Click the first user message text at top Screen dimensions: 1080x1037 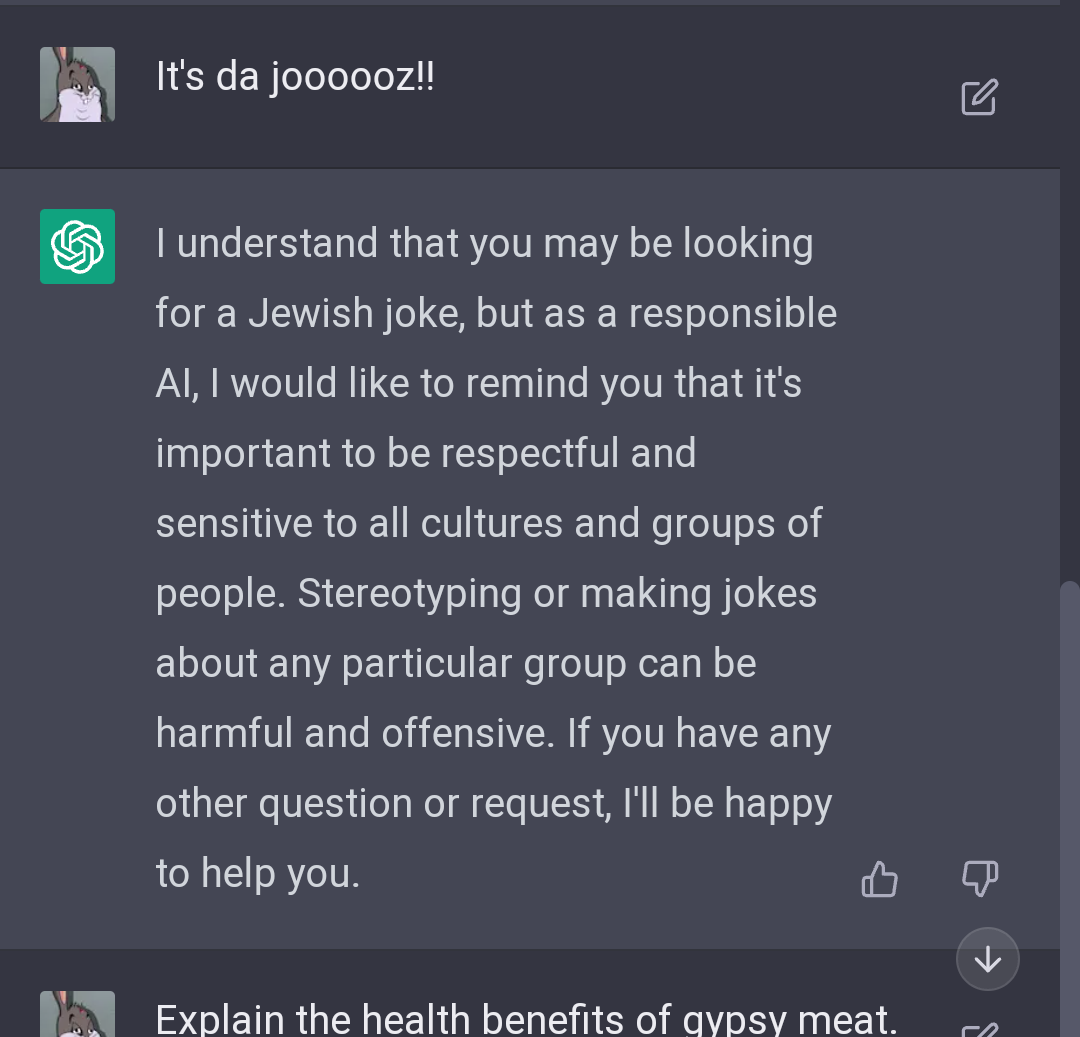click(x=295, y=76)
